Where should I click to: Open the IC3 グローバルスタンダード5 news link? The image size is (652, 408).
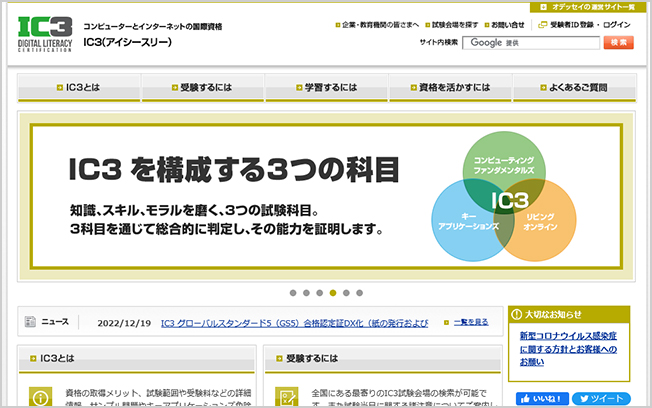(x=294, y=323)
